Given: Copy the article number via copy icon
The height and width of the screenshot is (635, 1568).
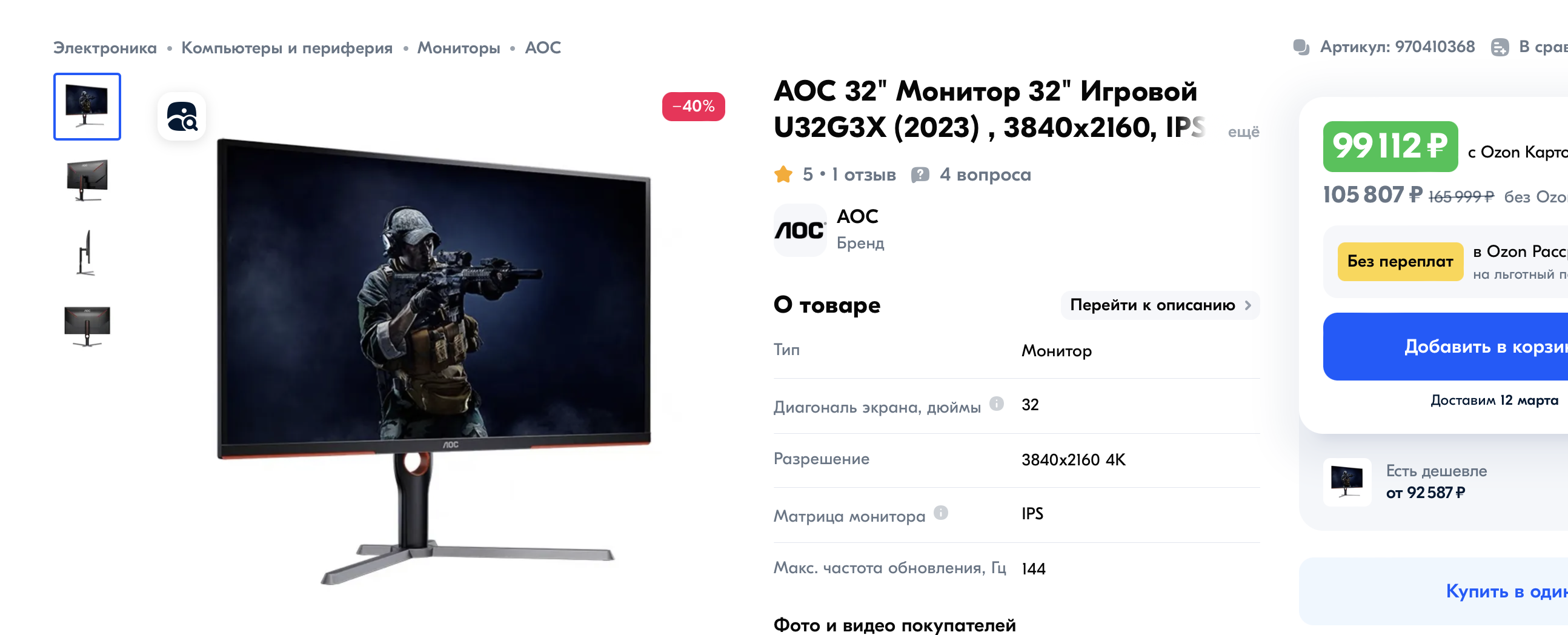Looking at the screenshot, I should [x=1301, y=47].
